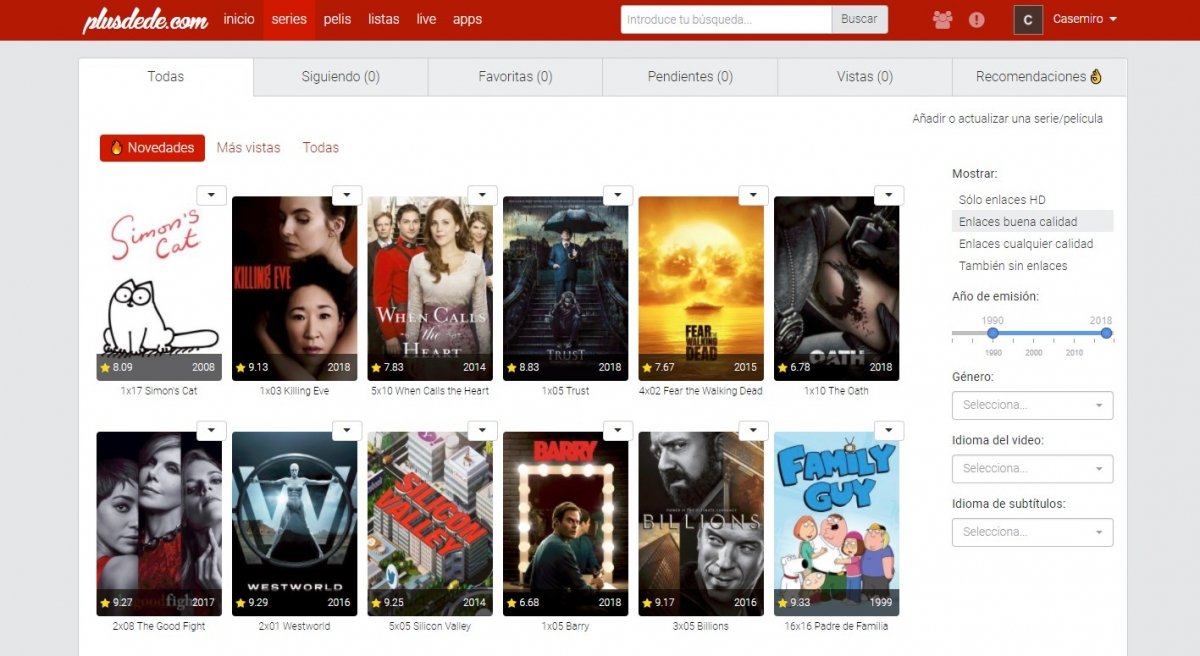Open the Killing Eve poster
The height and width of the screenshot is (656, 1200).
[295, 288]
